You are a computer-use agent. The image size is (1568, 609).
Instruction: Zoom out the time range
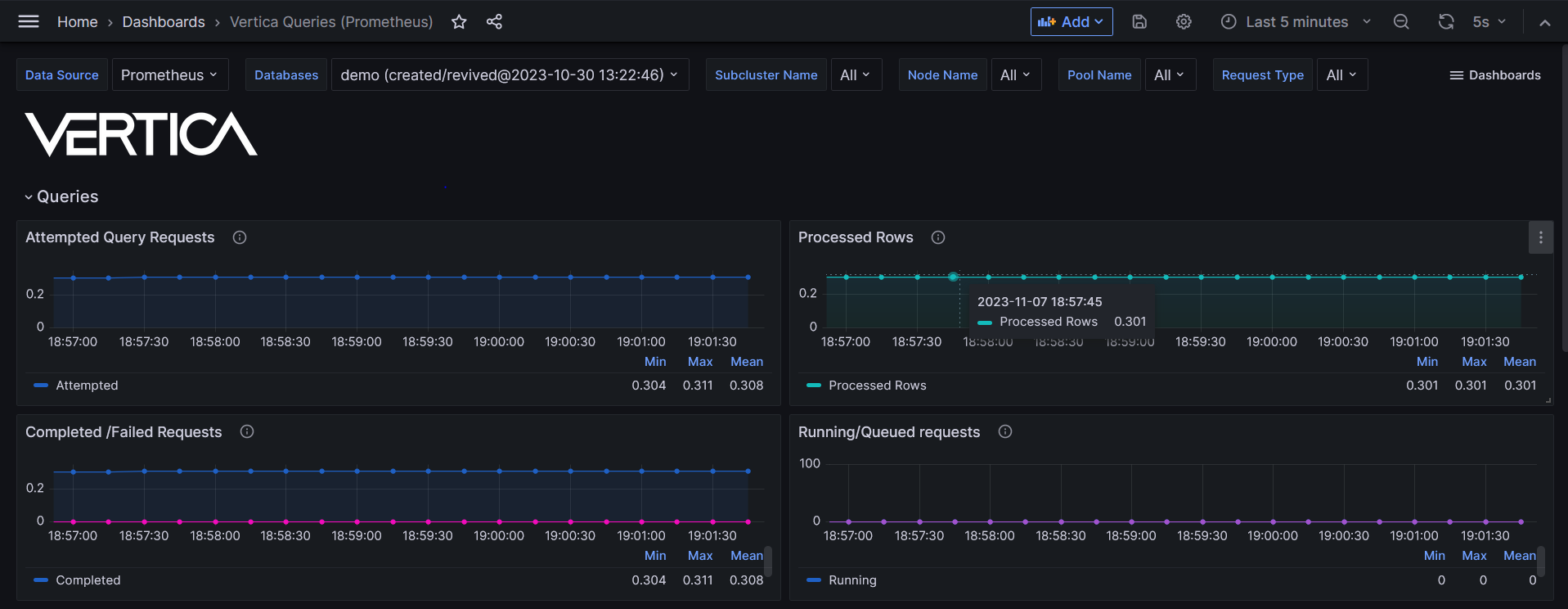(x=1401, y=22)
